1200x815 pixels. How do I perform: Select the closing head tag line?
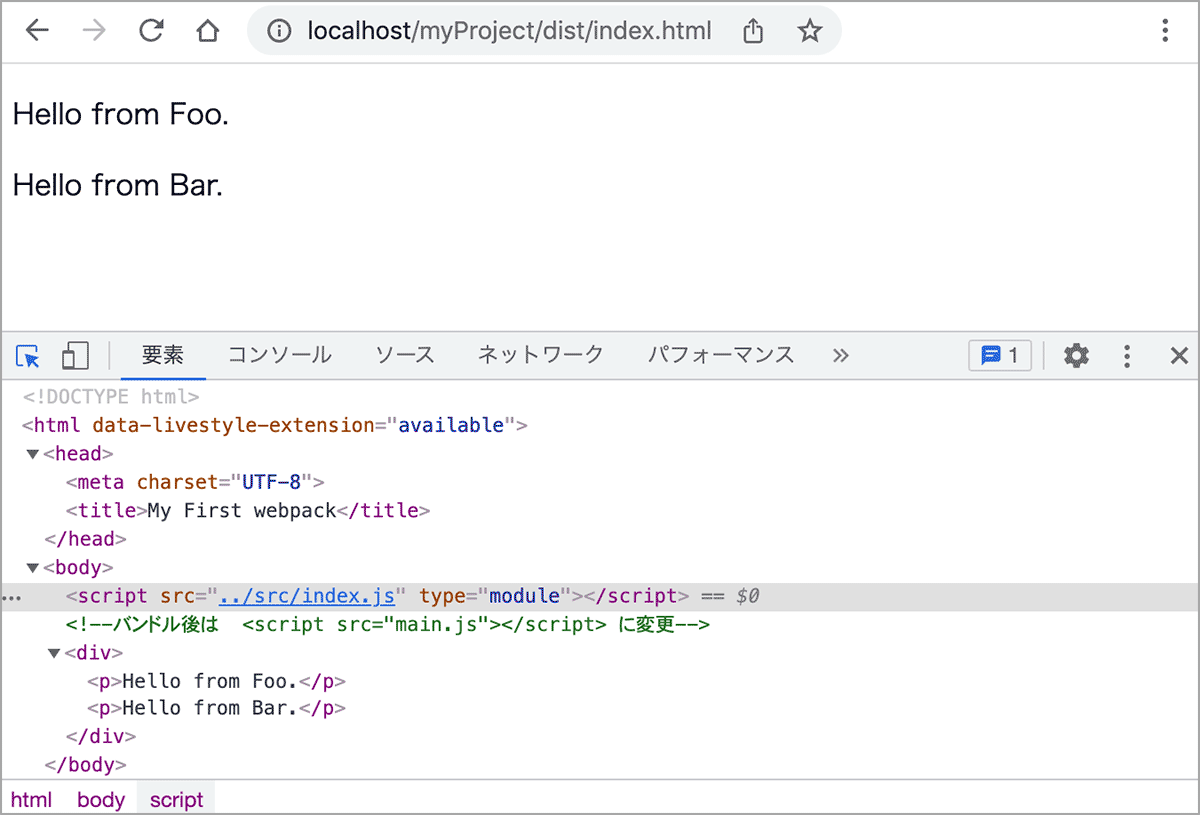pos(85,539)
